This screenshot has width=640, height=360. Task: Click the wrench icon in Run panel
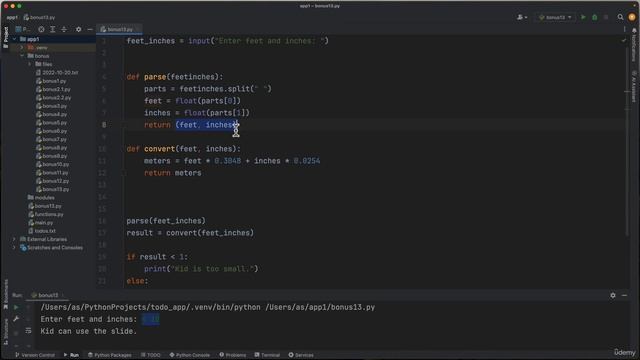tap(16, 319)
